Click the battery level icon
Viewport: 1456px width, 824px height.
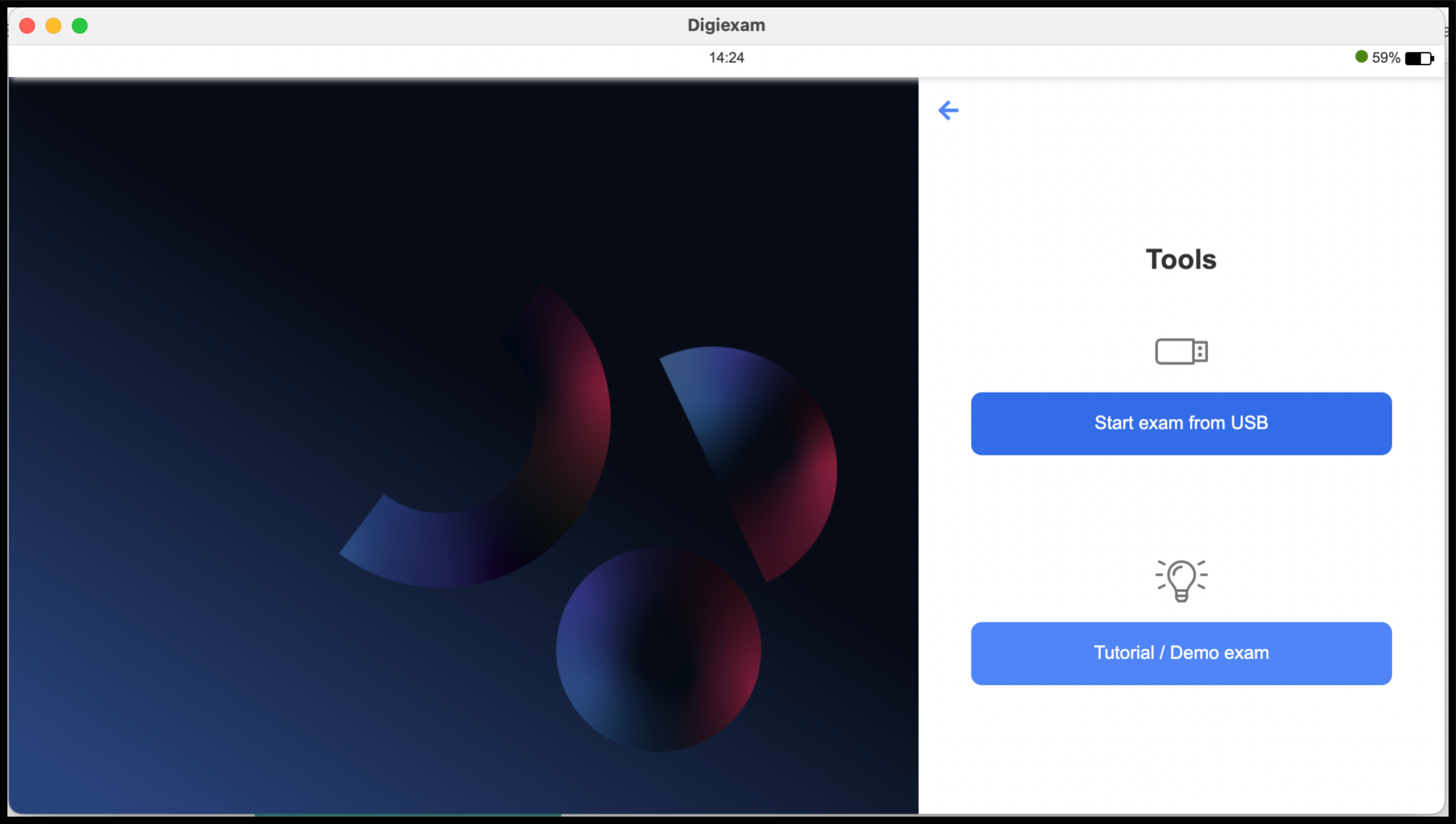click(1419, 59)
